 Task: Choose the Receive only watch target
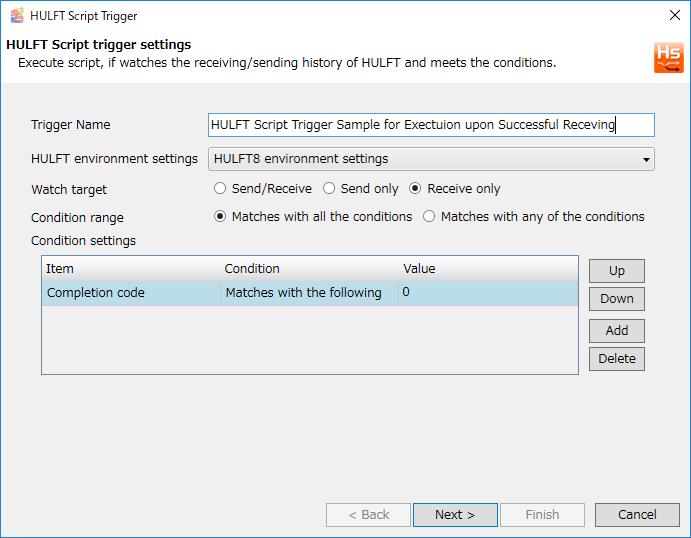(x=415, y=189)
